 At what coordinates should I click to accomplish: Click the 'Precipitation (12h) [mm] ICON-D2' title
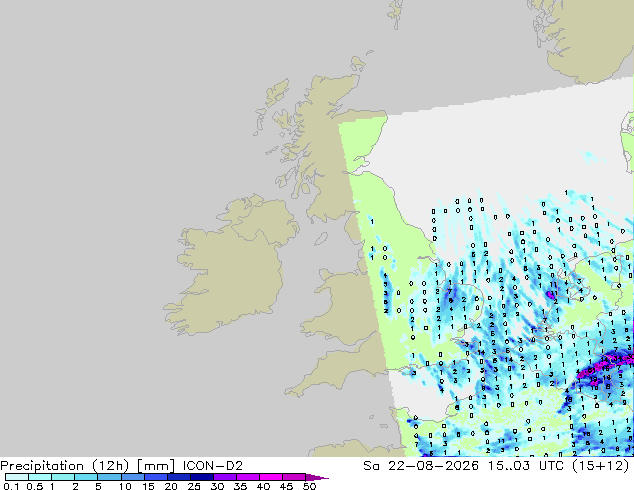[x=121, y=466]
